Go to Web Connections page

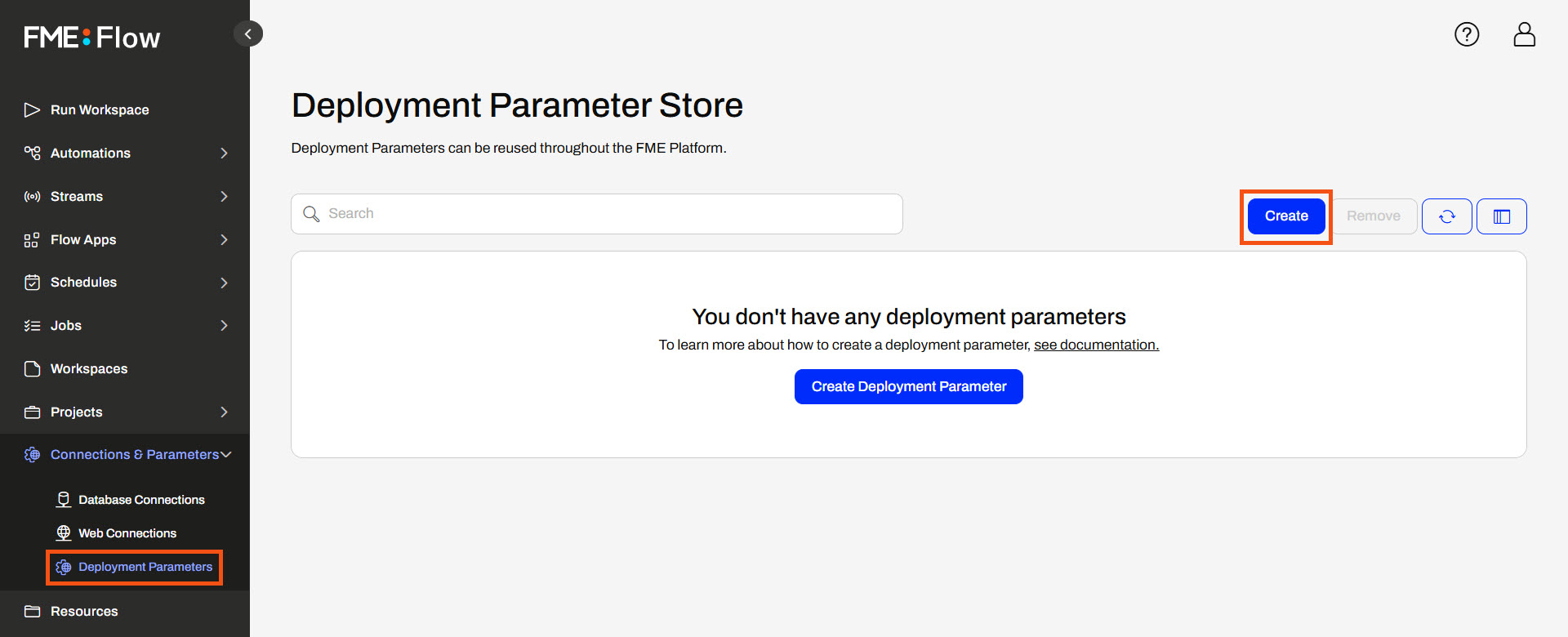(127, 533)
